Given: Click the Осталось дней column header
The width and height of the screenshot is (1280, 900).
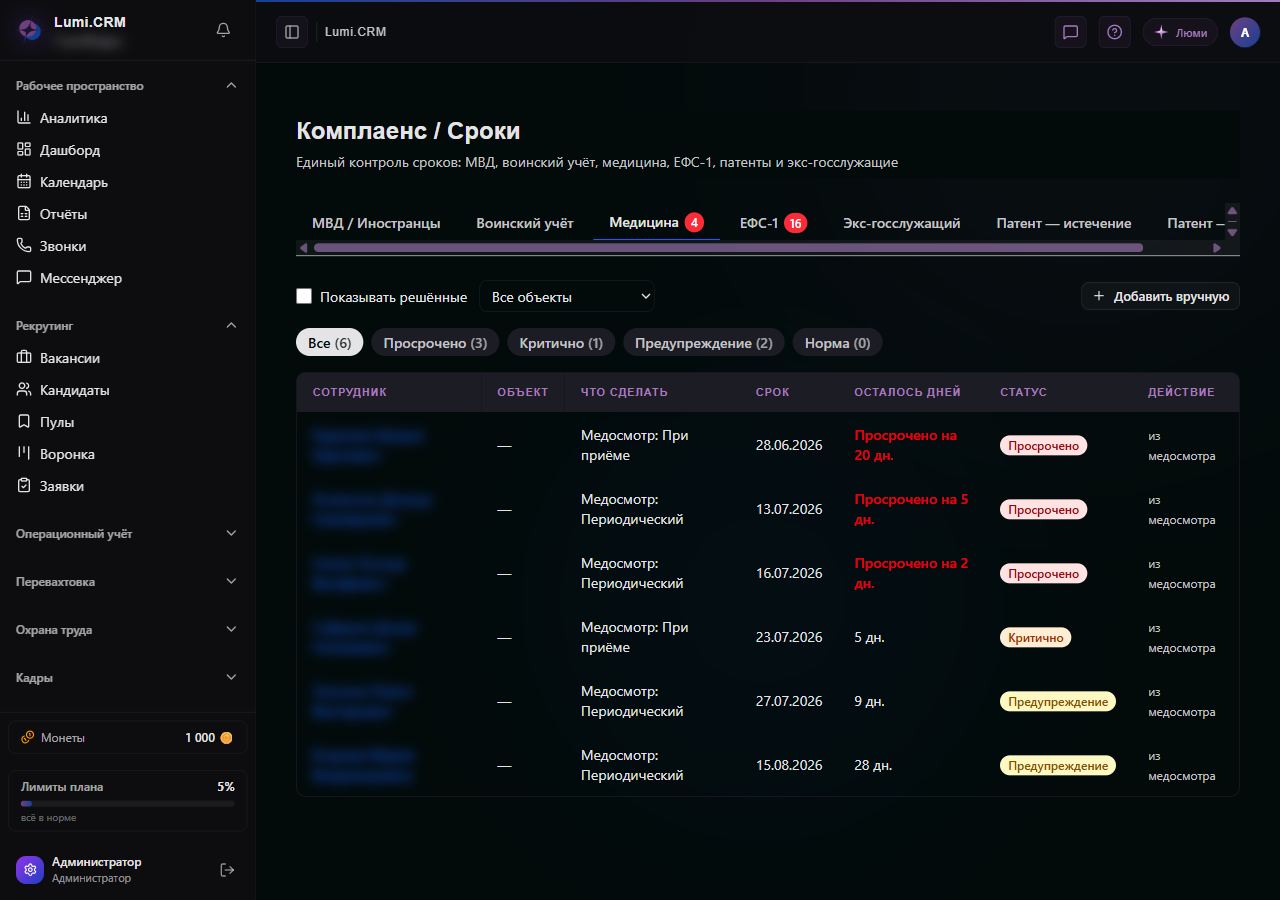Looking at the screenshot, I should [x=907, y=392].
